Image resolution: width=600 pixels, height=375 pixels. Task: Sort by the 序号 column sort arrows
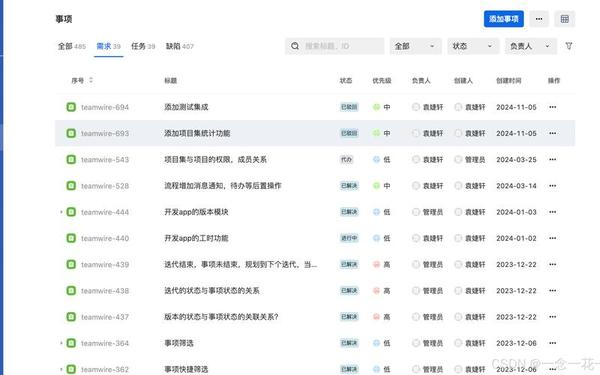point(91,80)
